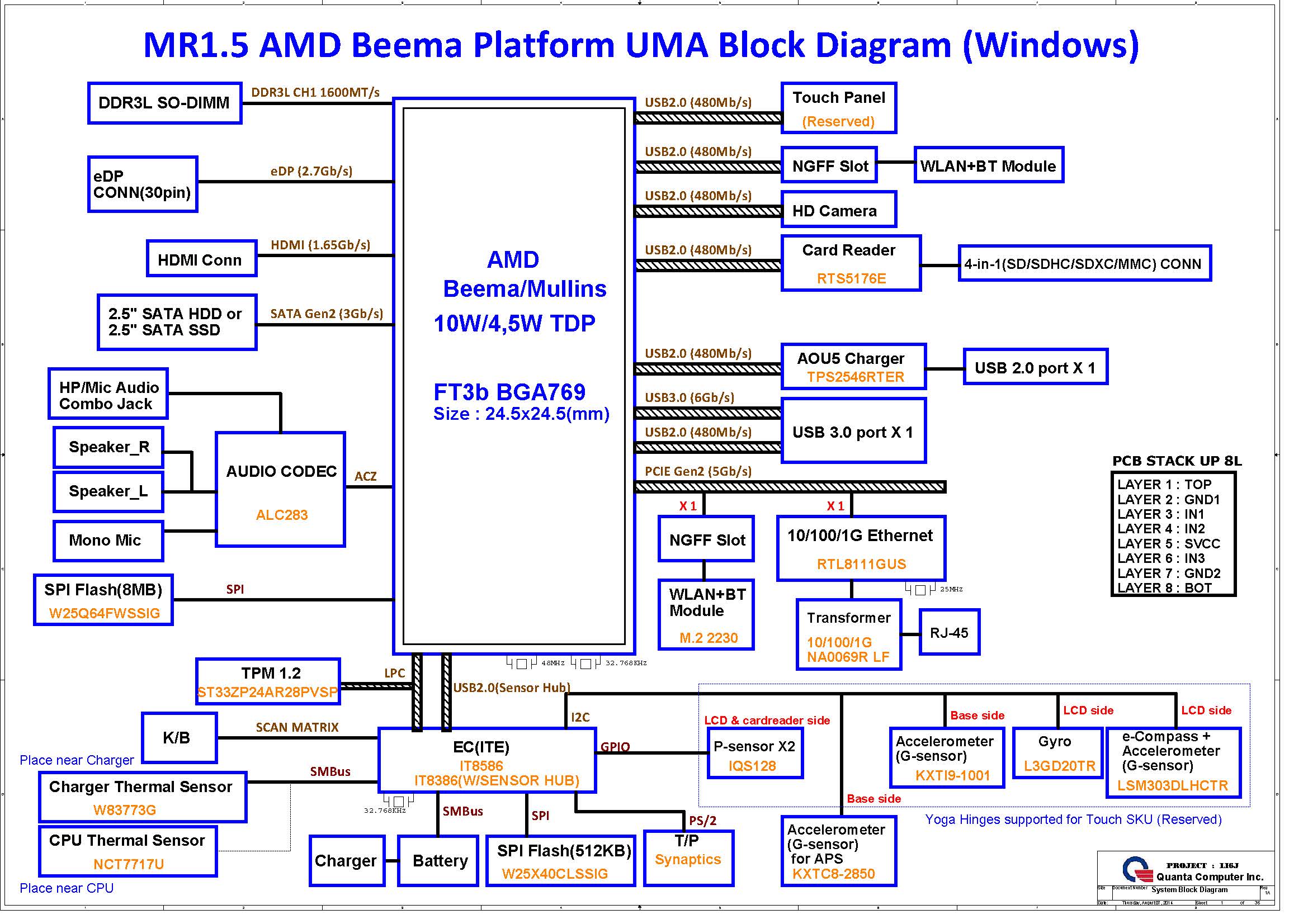1308x924 pixels.
Task: Click the "AUDIO CODEC" block heading
Action: coord(281,471)
